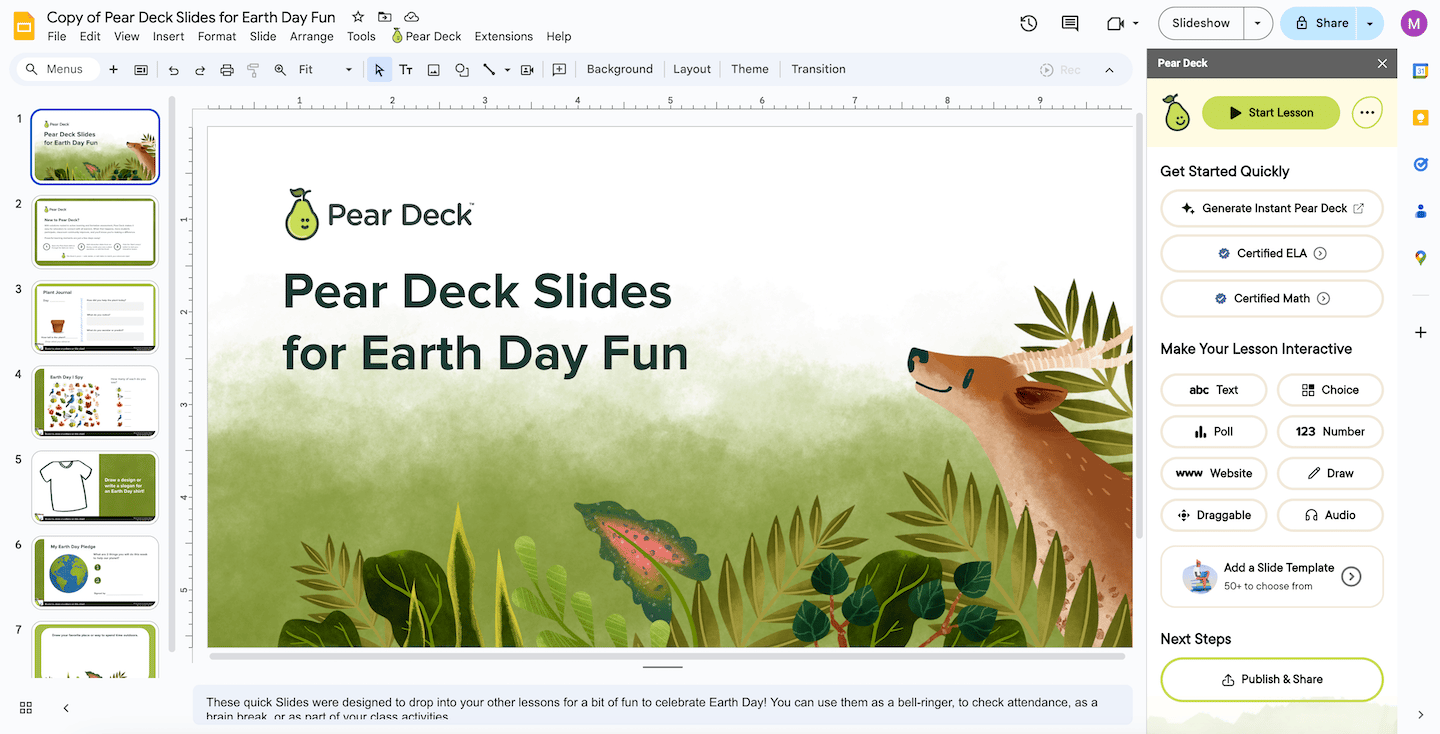Click the video camera meet icon
Viewport: 1440px width, 734px height.
(x=1115, y=23)
